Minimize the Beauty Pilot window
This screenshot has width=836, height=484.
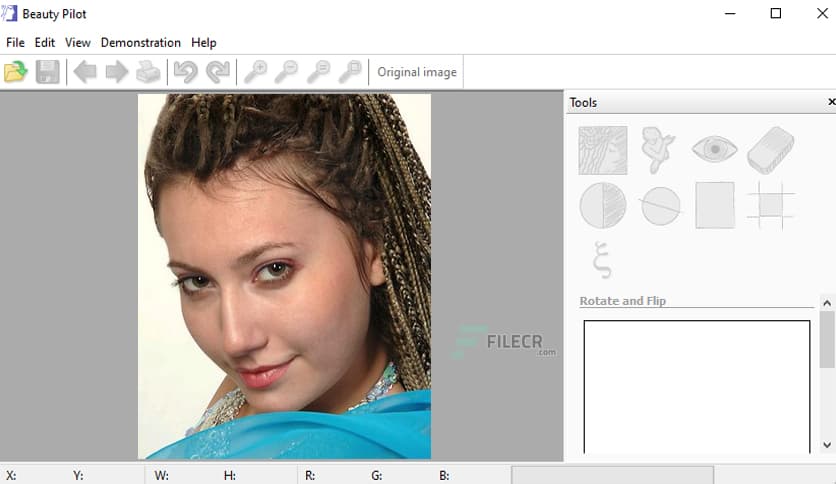tap(730, 13)
